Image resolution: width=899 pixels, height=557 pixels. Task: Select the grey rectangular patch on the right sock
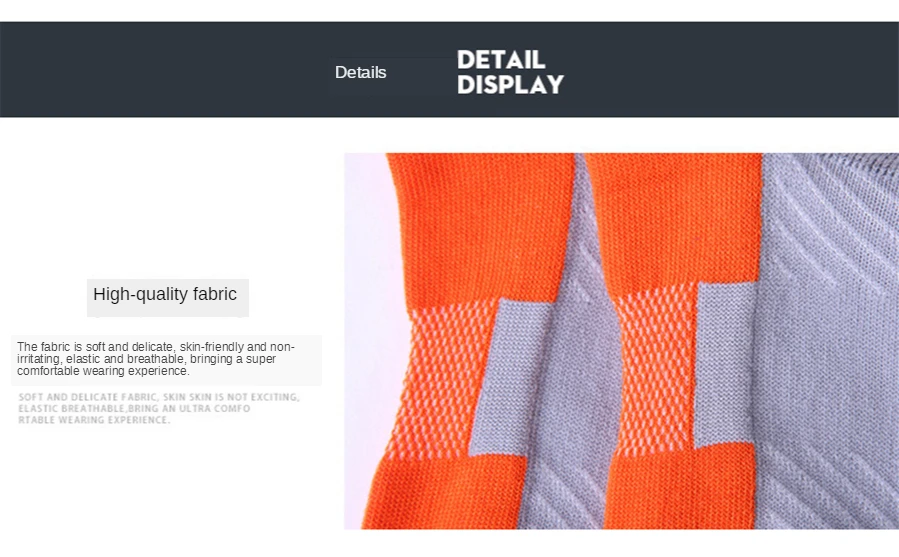[x=726, y=364]
